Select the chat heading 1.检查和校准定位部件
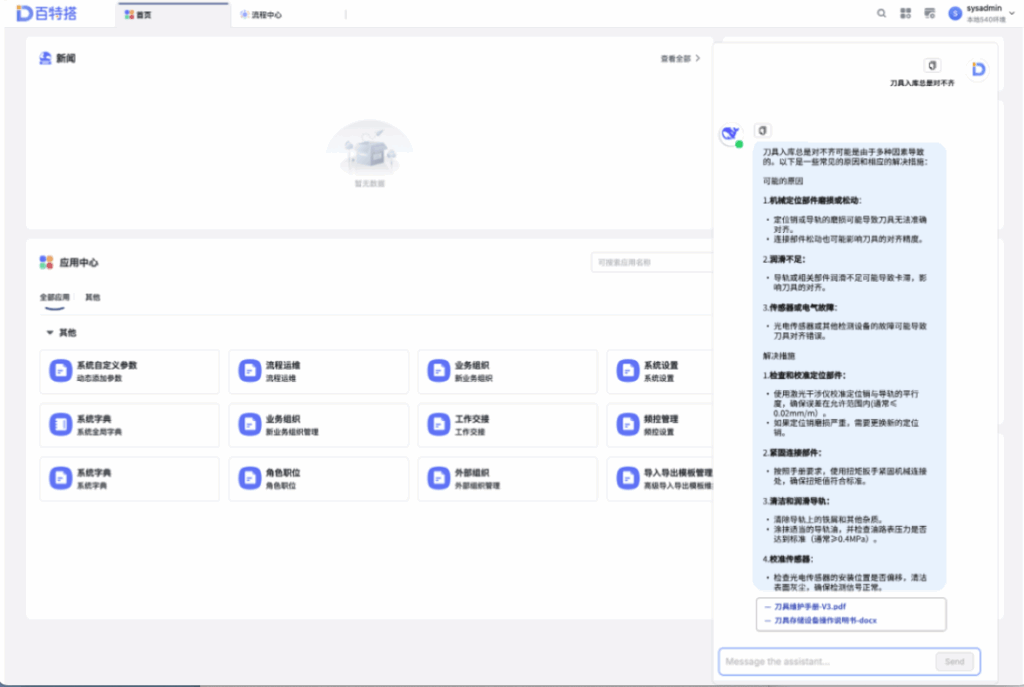1024x687 pixels. pyautogui.click(x=804, y=375)
